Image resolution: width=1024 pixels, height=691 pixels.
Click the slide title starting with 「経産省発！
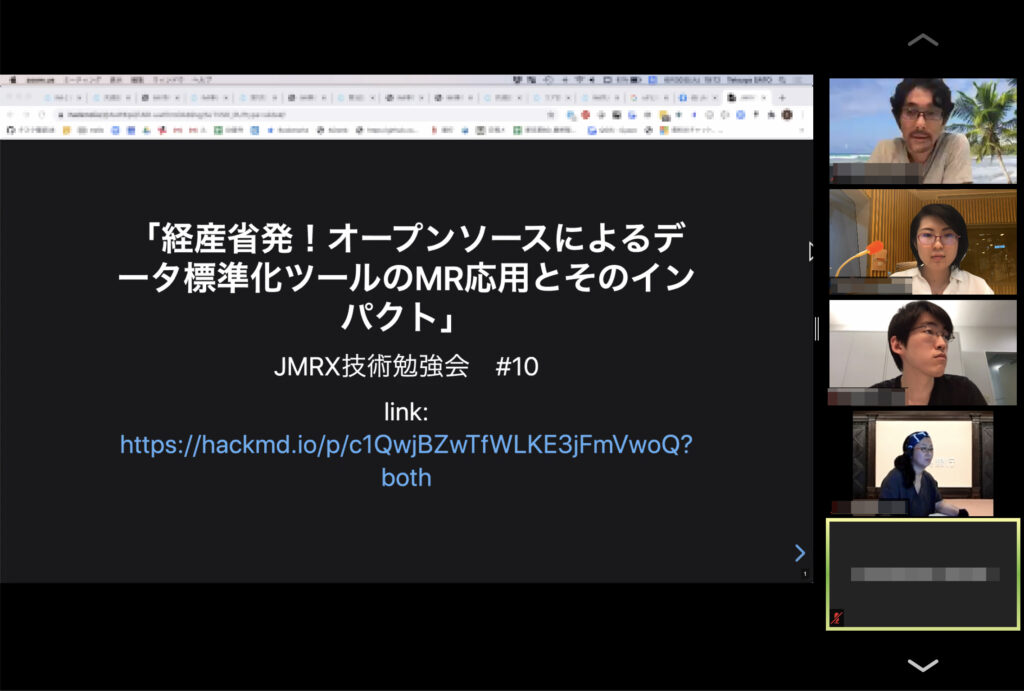click(406, 278)
